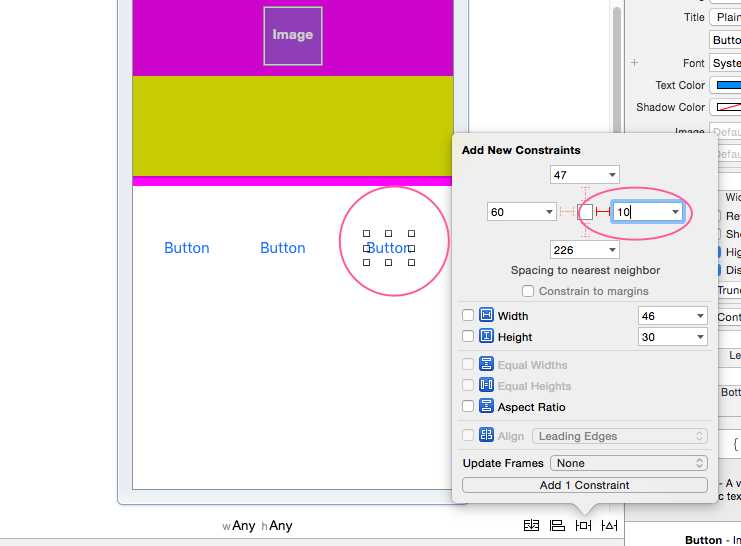The width and height of the screenshot is (741, 546).
Task: Select the Image view placeholder
Action: tap(293, 36)
